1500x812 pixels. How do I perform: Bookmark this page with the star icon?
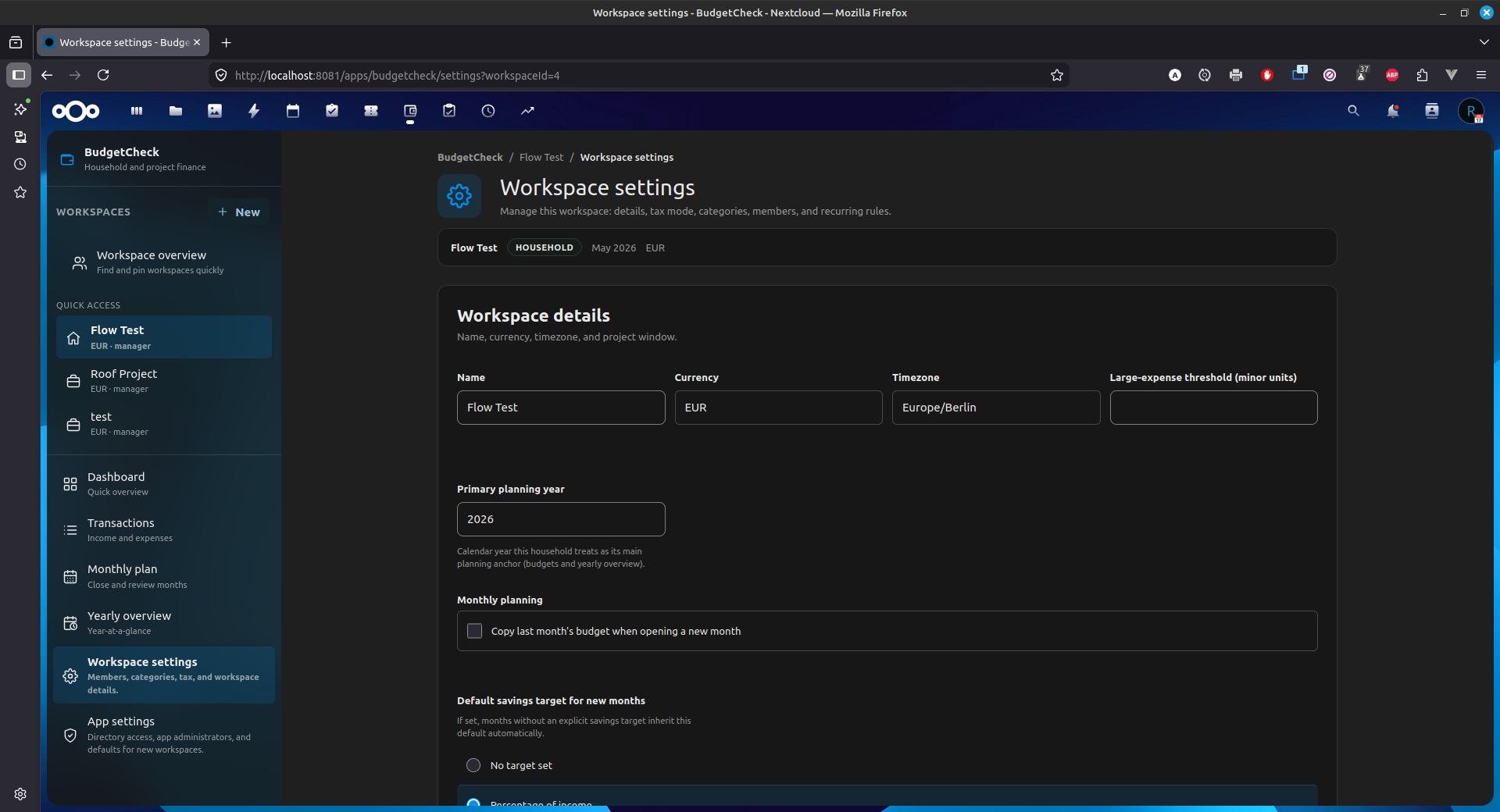tap(1057, 75)
